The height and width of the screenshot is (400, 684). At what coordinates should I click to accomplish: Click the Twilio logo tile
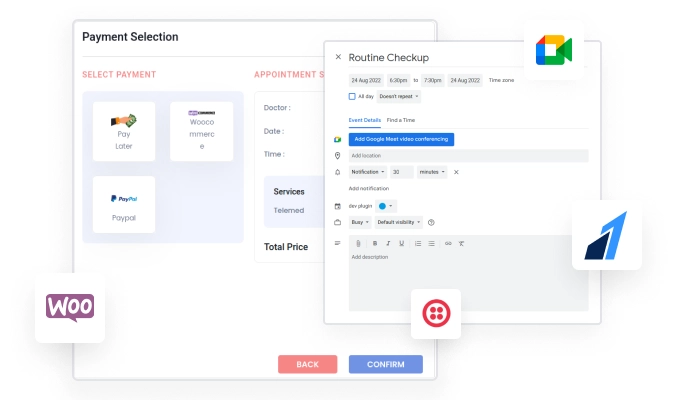(436, 313)
